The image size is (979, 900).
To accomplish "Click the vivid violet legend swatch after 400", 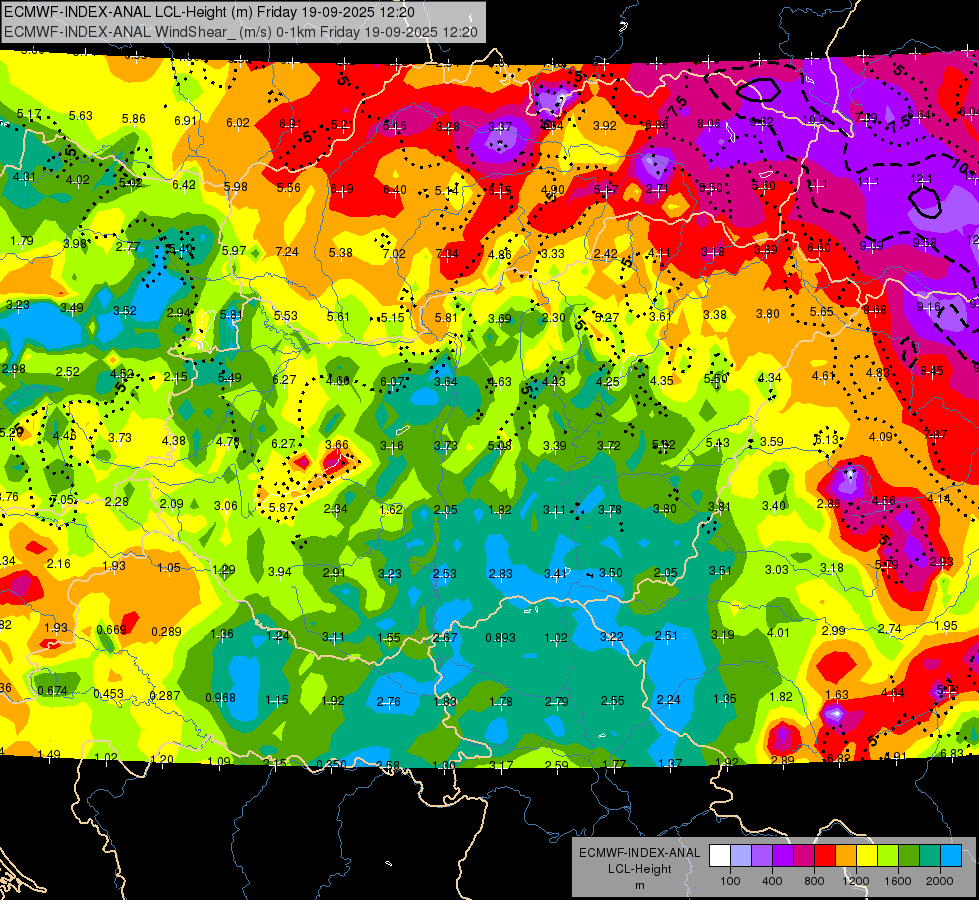I will click(783, 856).
